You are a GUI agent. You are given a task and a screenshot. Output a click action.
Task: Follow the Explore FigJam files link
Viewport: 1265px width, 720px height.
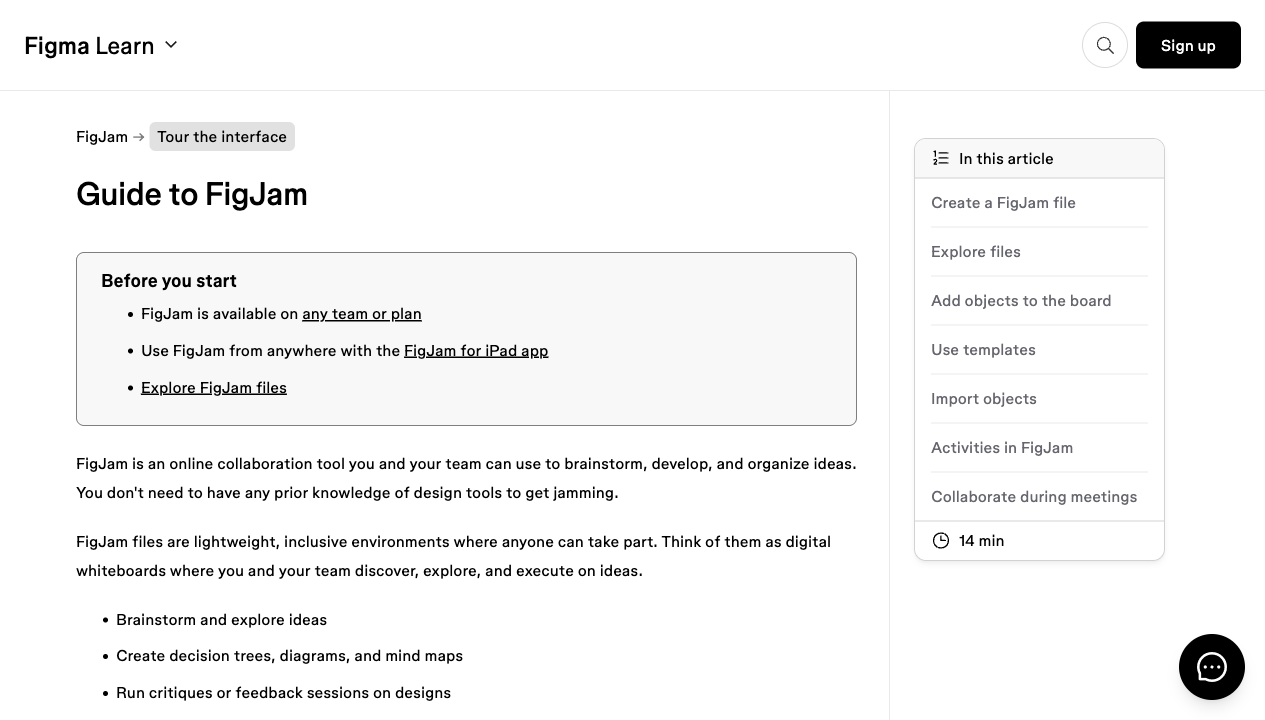214,388
